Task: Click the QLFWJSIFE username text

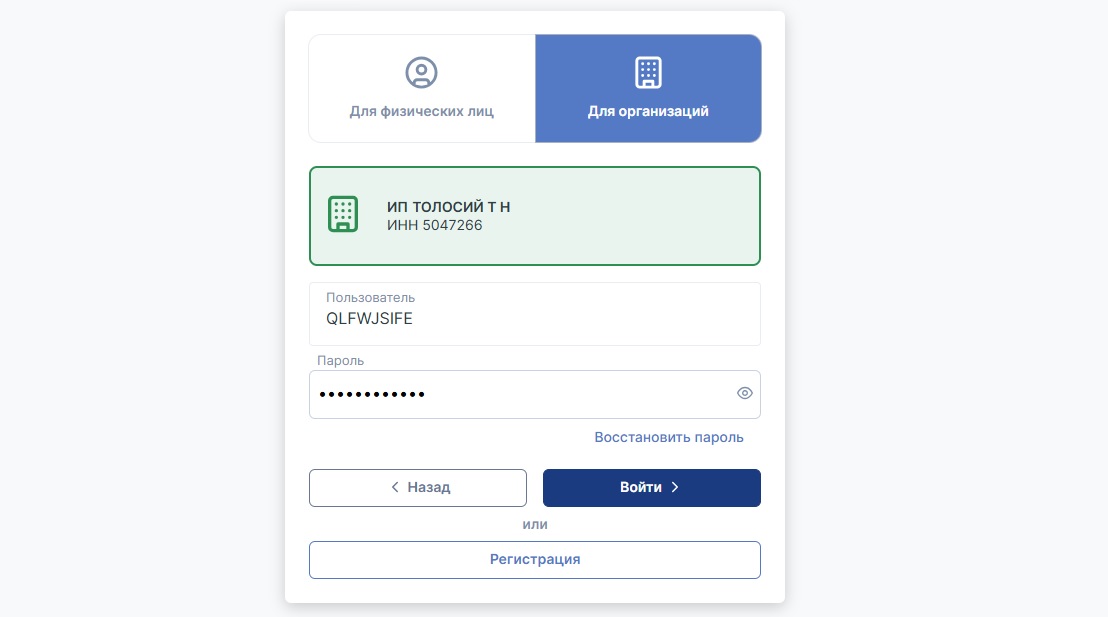Action: 369,319
